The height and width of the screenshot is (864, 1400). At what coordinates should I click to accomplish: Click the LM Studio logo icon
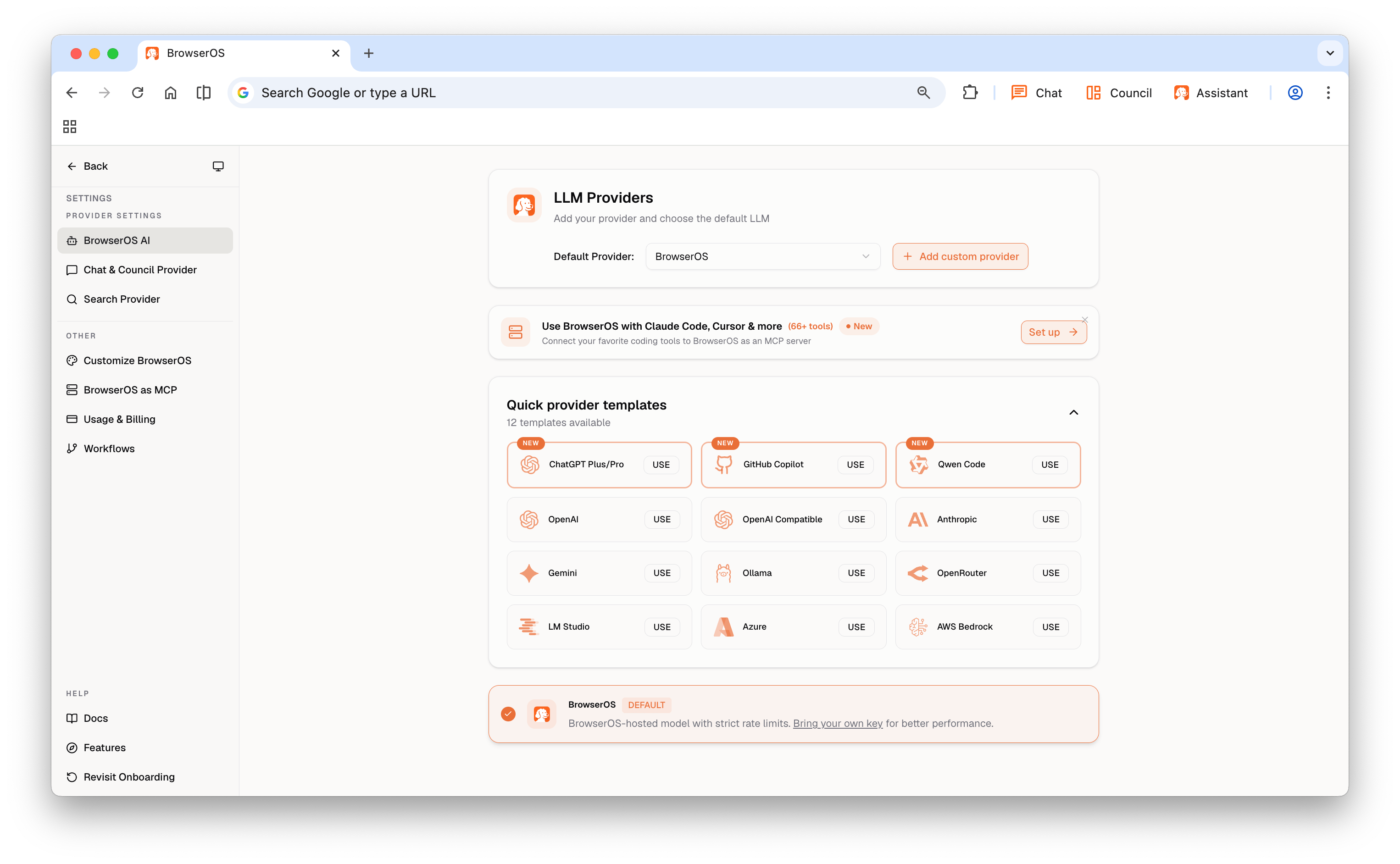tap(528, 627)
